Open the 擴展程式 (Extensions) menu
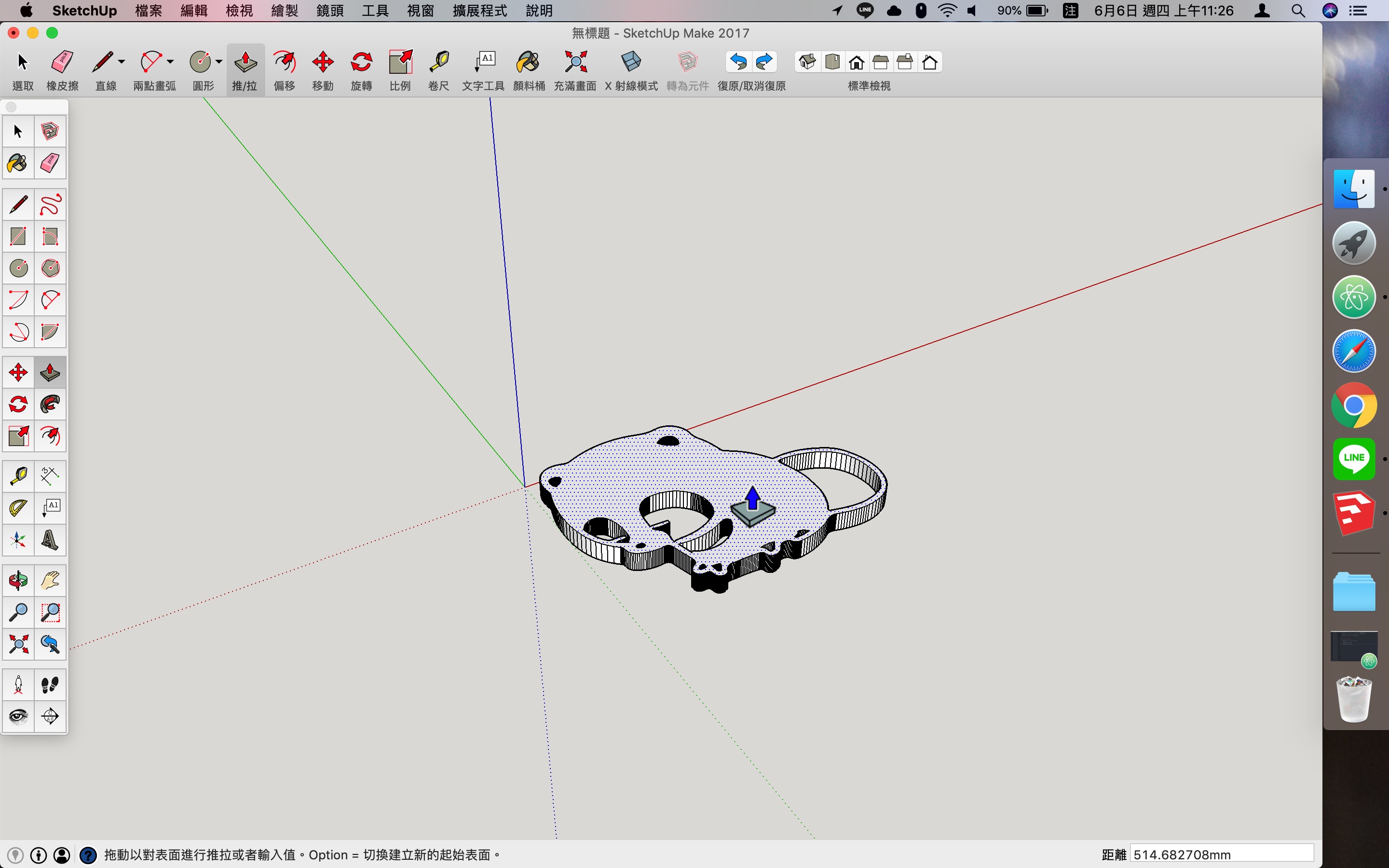 click(x=480, y=10)
